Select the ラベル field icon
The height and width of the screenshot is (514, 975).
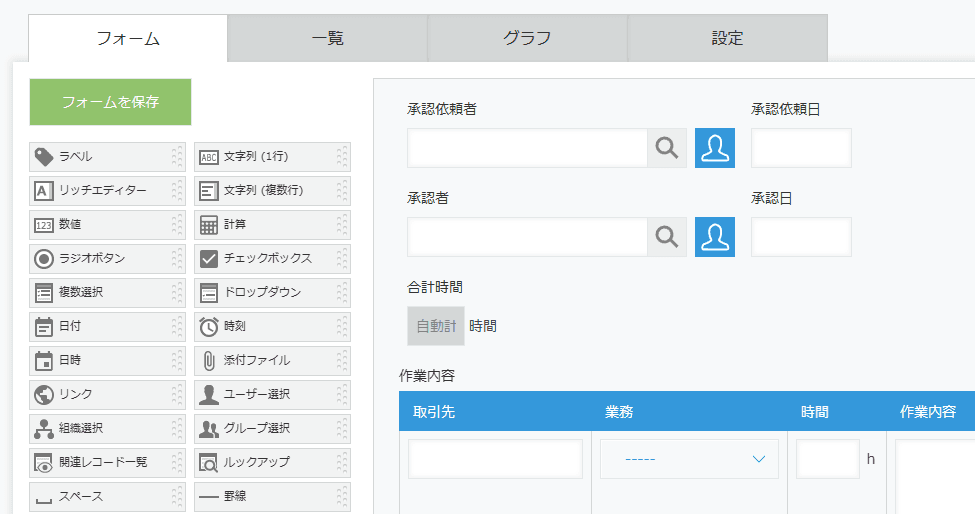(44, 157)
